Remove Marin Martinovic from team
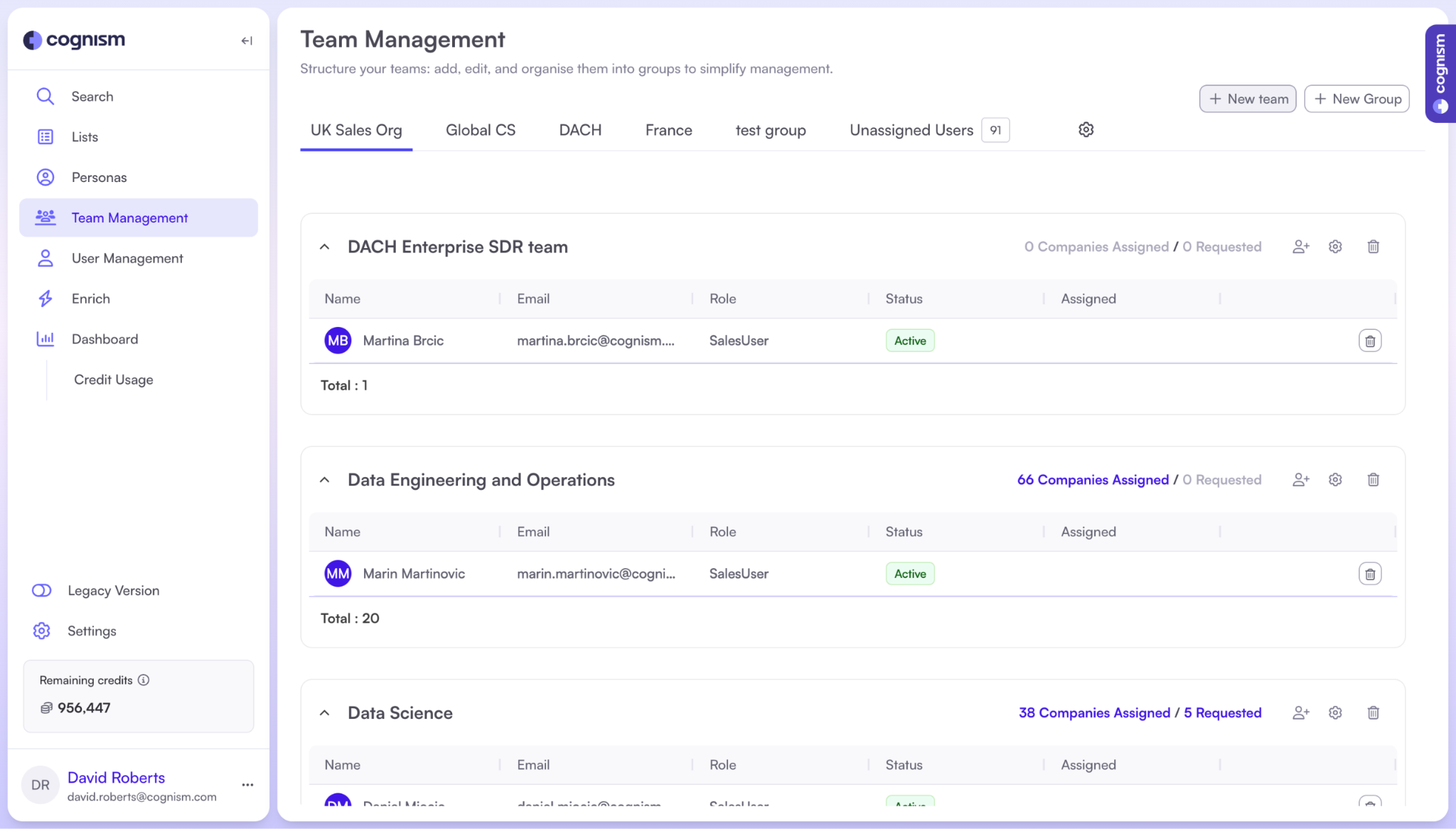This screenshot has width=1456, height=829. click(x=1369, y=574)
